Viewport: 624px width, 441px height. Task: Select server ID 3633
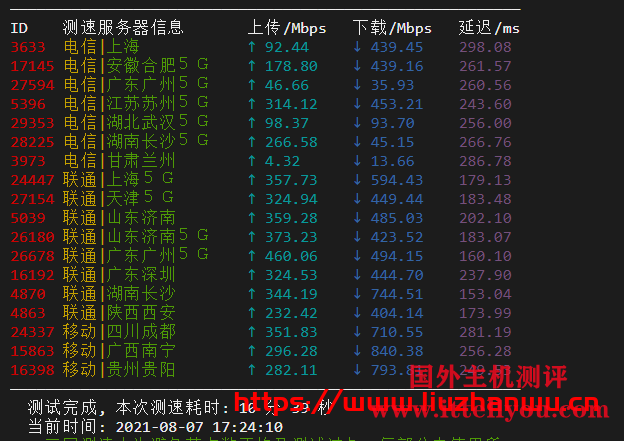(28, 47)
